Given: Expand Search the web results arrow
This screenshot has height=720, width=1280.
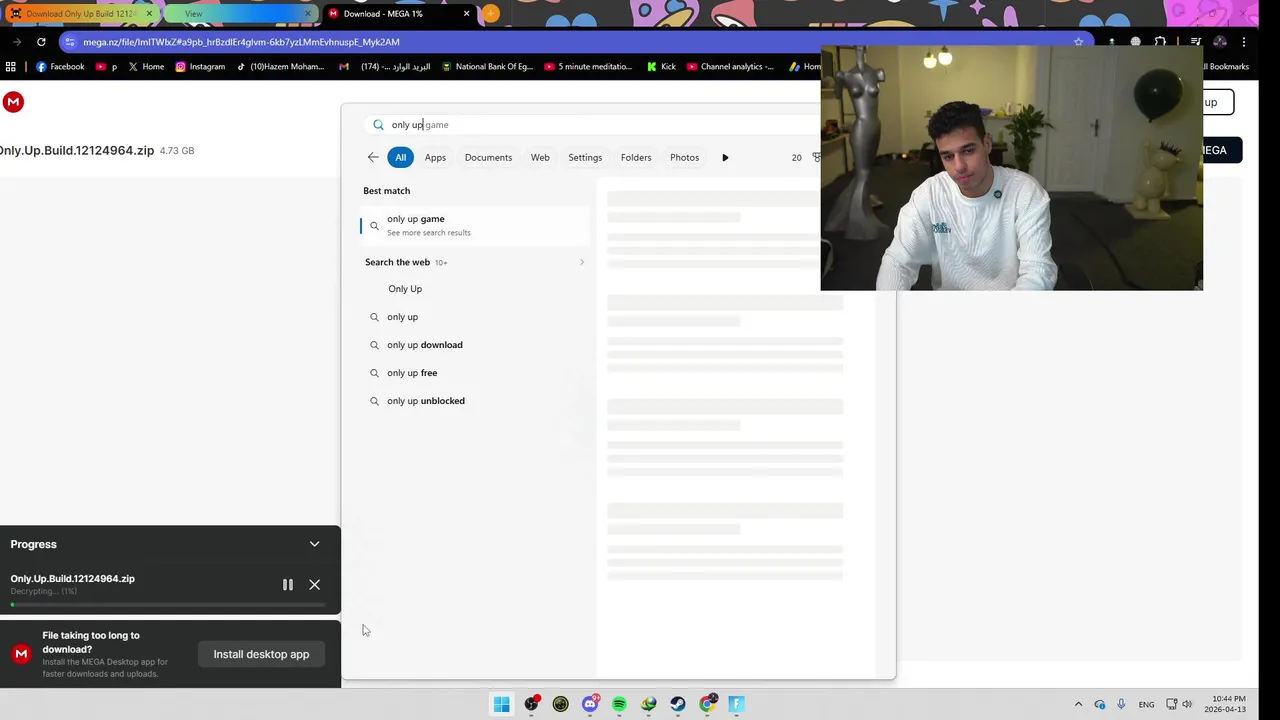Looking at the screenshot, I should [x=582, y=262].
